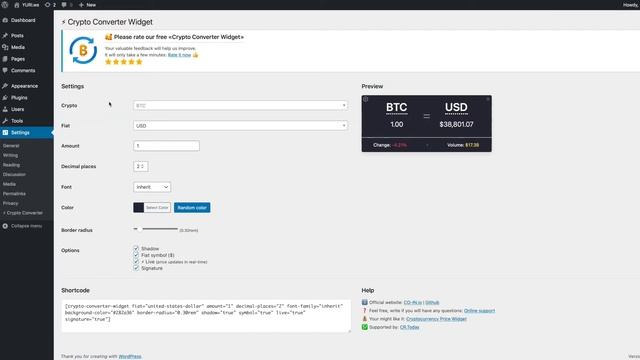640x360 pixels.
Task: Click the Tools wrench icon
Action: point(5,121)
